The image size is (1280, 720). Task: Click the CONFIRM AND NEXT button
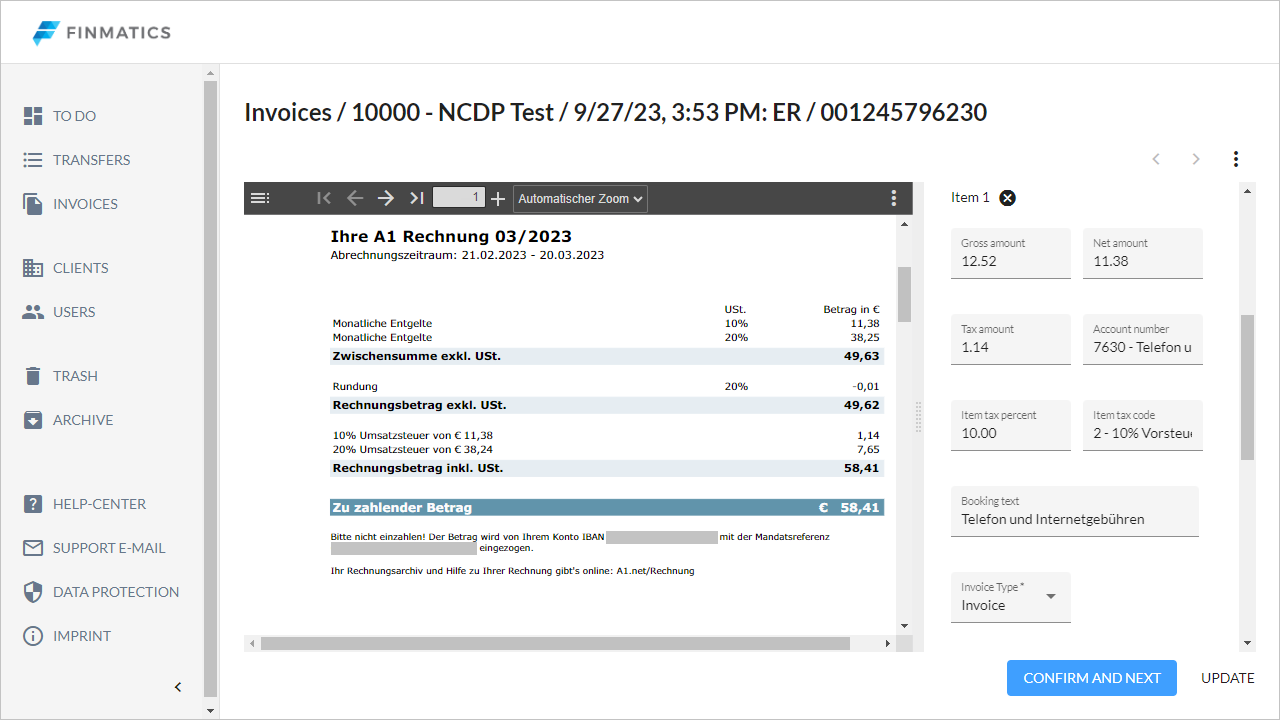[x=1091, y=678]
